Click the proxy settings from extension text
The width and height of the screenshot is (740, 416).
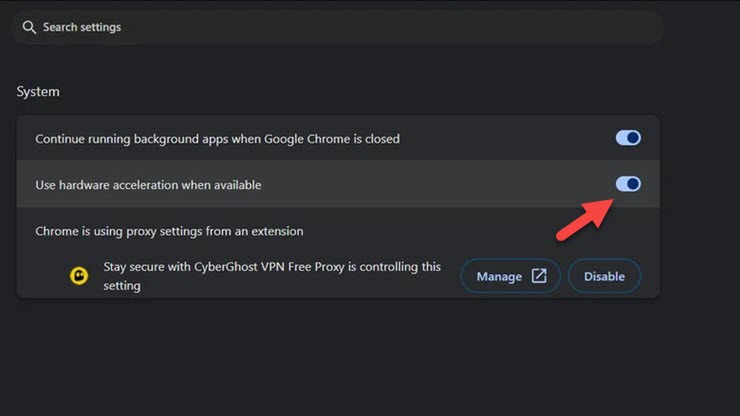[169, 231]
